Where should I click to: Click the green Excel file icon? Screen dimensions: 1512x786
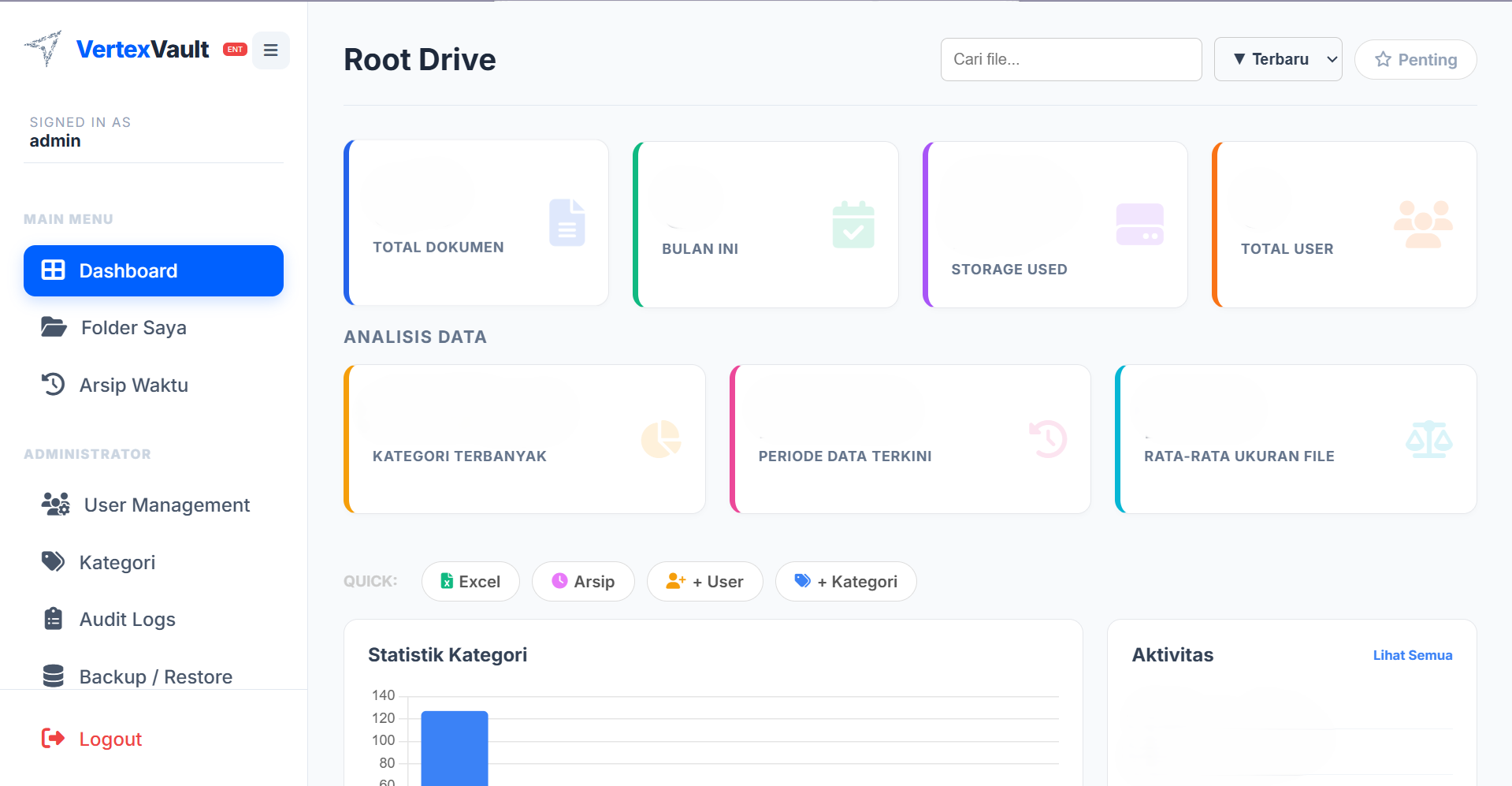(x=447, y=581)
